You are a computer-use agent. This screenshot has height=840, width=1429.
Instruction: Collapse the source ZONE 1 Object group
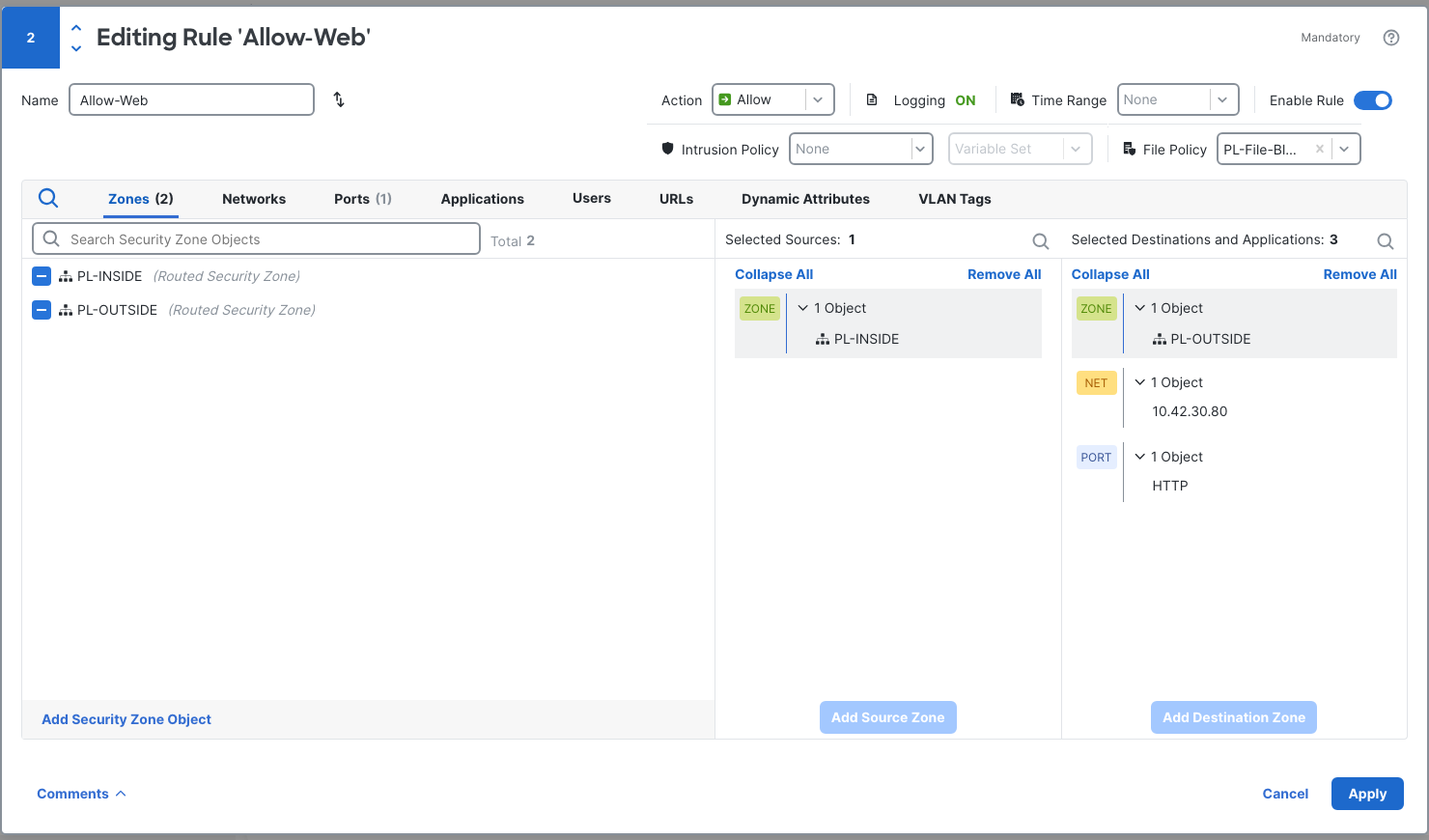click(803, 308)
